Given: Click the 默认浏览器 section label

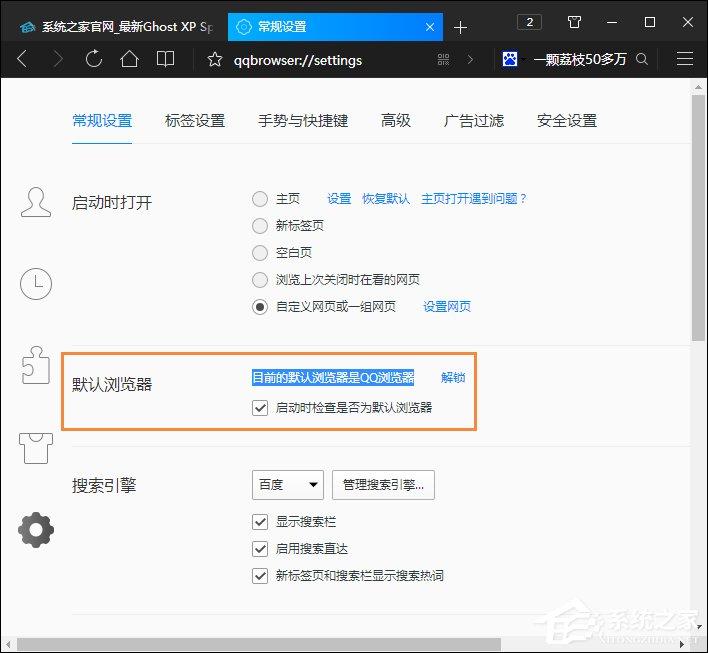Looking at the screenshot, I should click(112, 385).
